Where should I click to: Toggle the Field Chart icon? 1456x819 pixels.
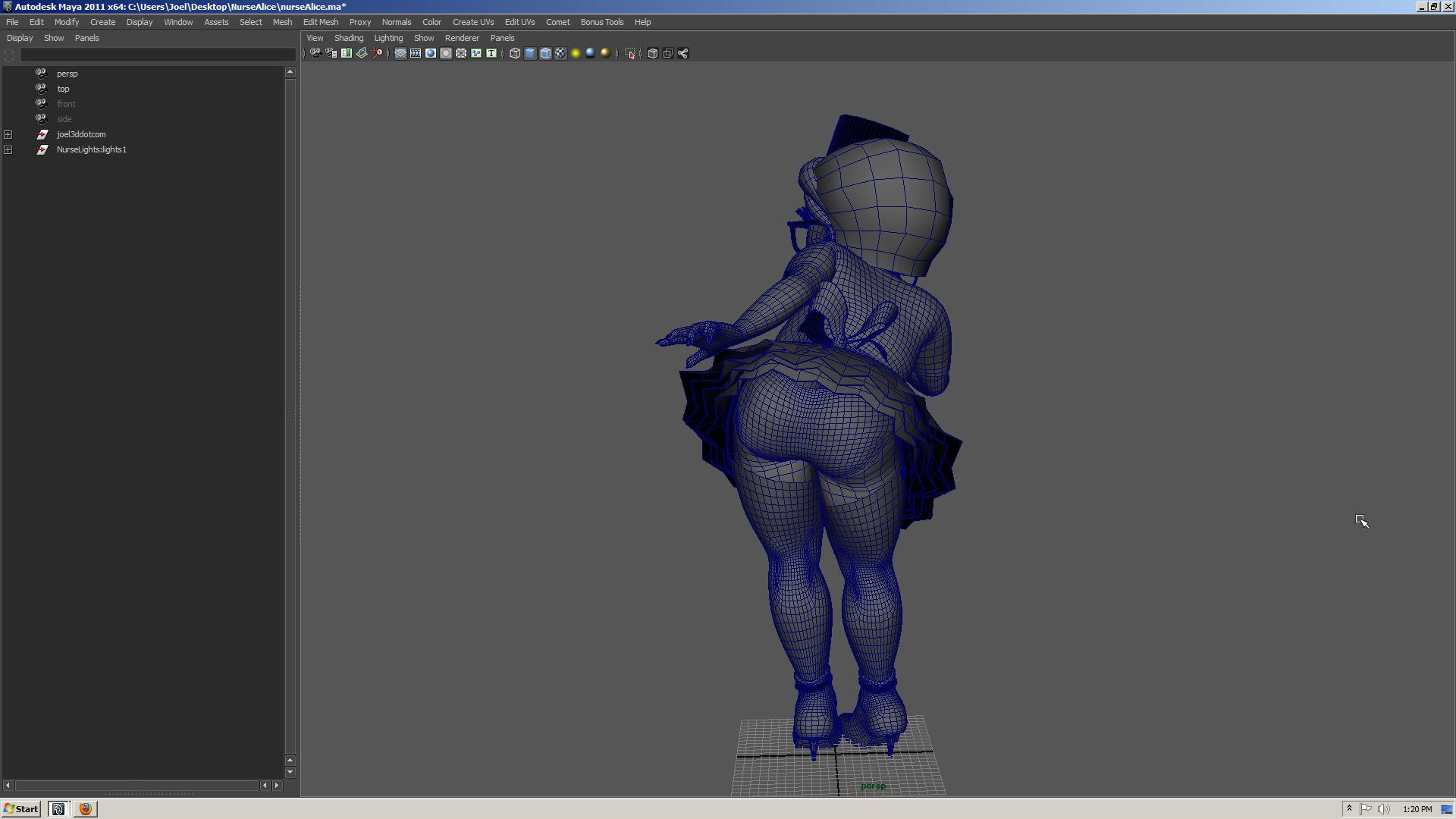[461, 53]
